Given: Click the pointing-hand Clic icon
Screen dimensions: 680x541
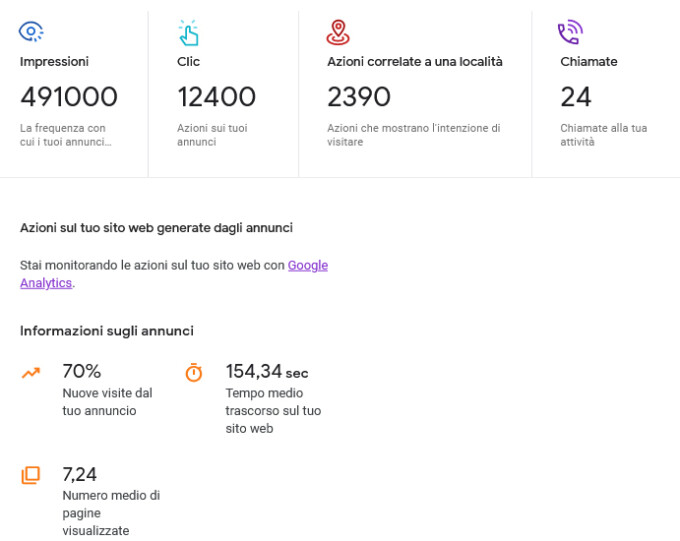Looking at the screenshot, I should [x=188, y=33].
